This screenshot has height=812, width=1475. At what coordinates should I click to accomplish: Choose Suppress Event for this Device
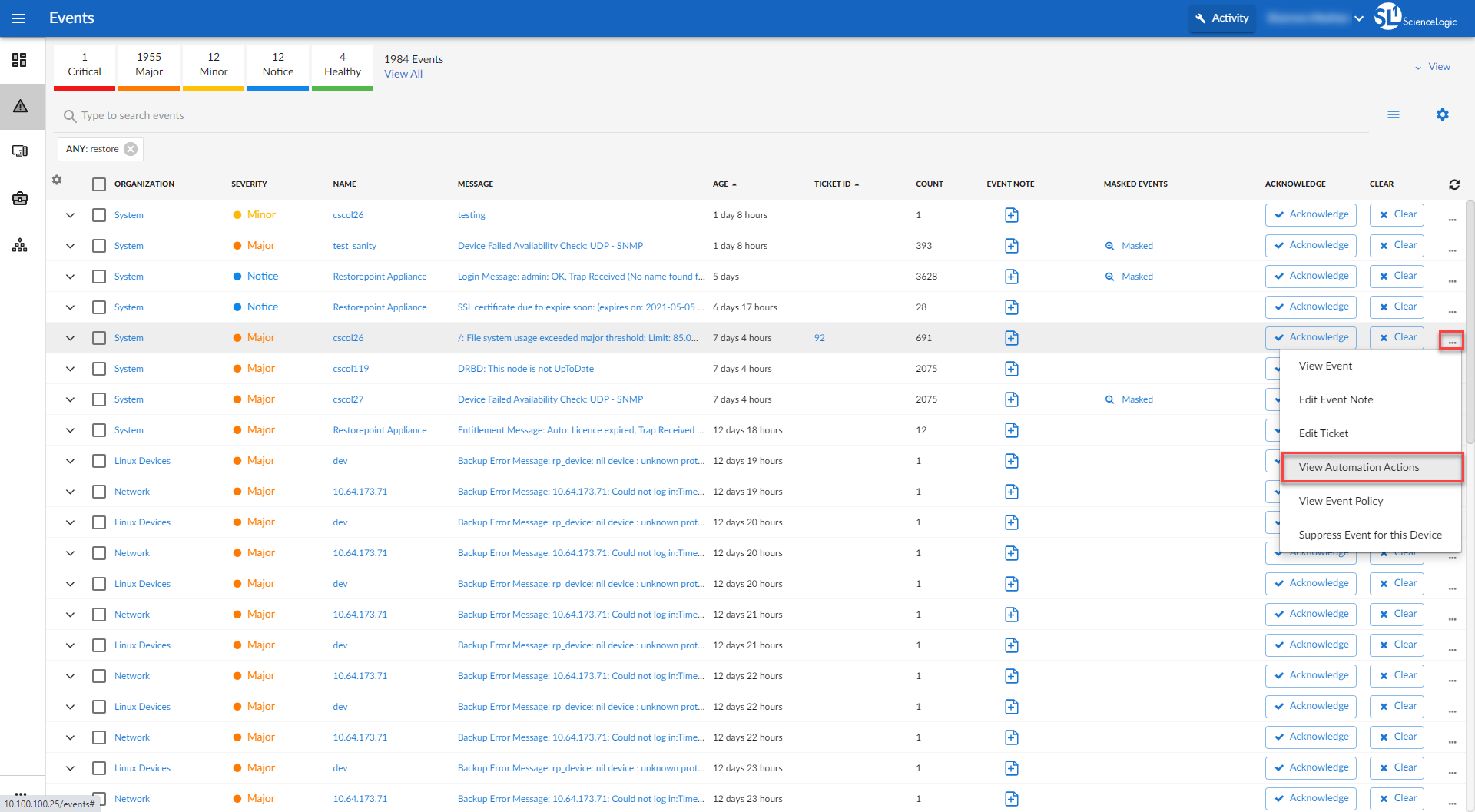tap(1370, 535)
